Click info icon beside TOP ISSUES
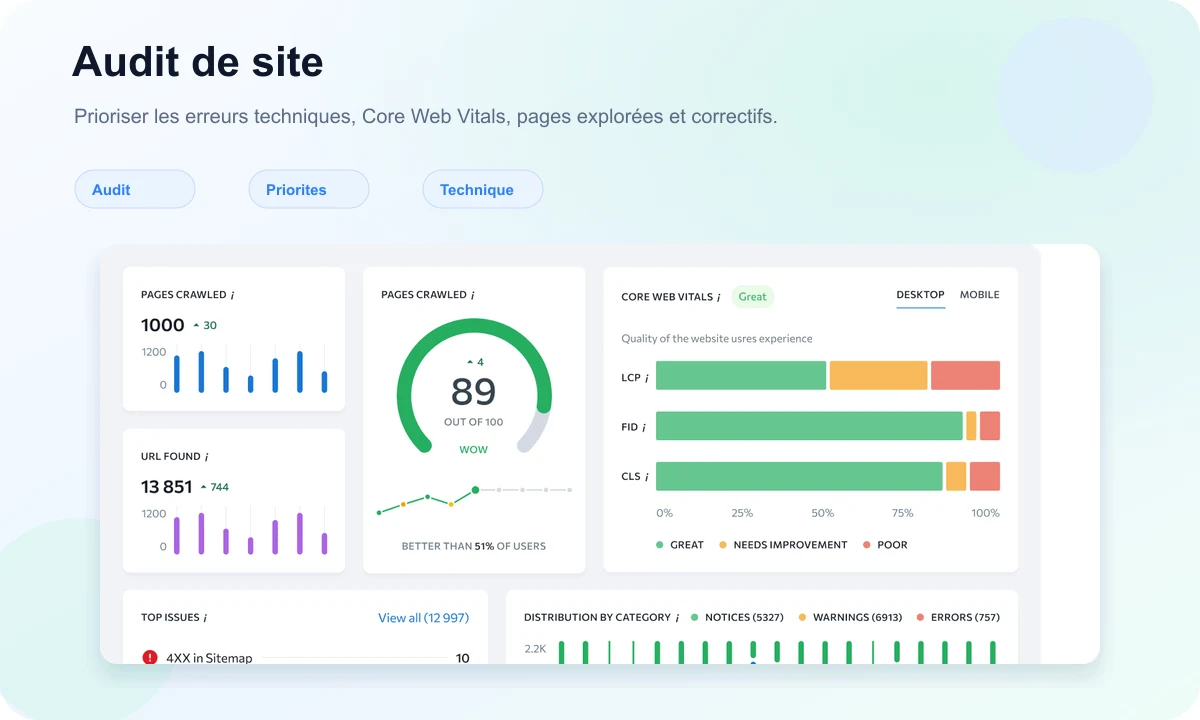Screen dimensions: 1200x720 206,618
